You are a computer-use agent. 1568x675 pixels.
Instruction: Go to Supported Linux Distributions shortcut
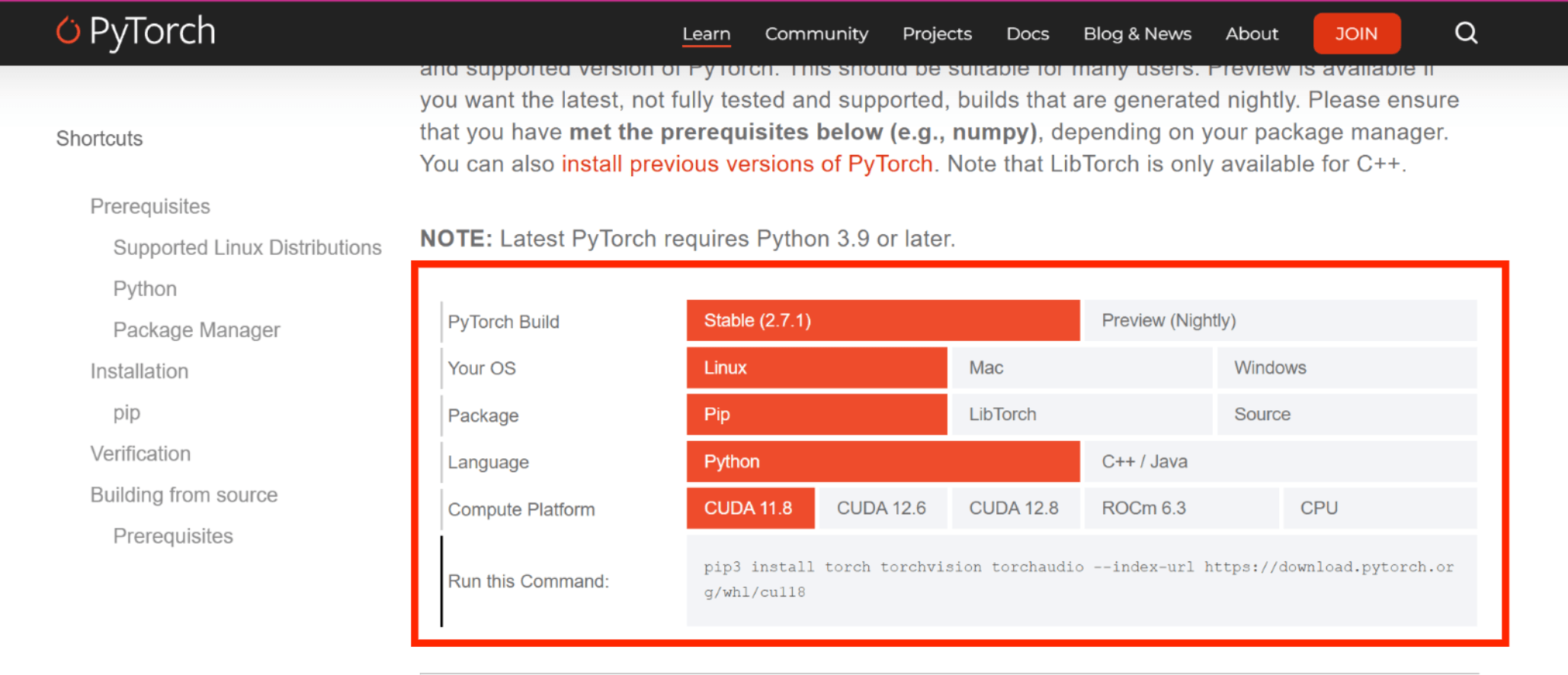tap(247, 248)
